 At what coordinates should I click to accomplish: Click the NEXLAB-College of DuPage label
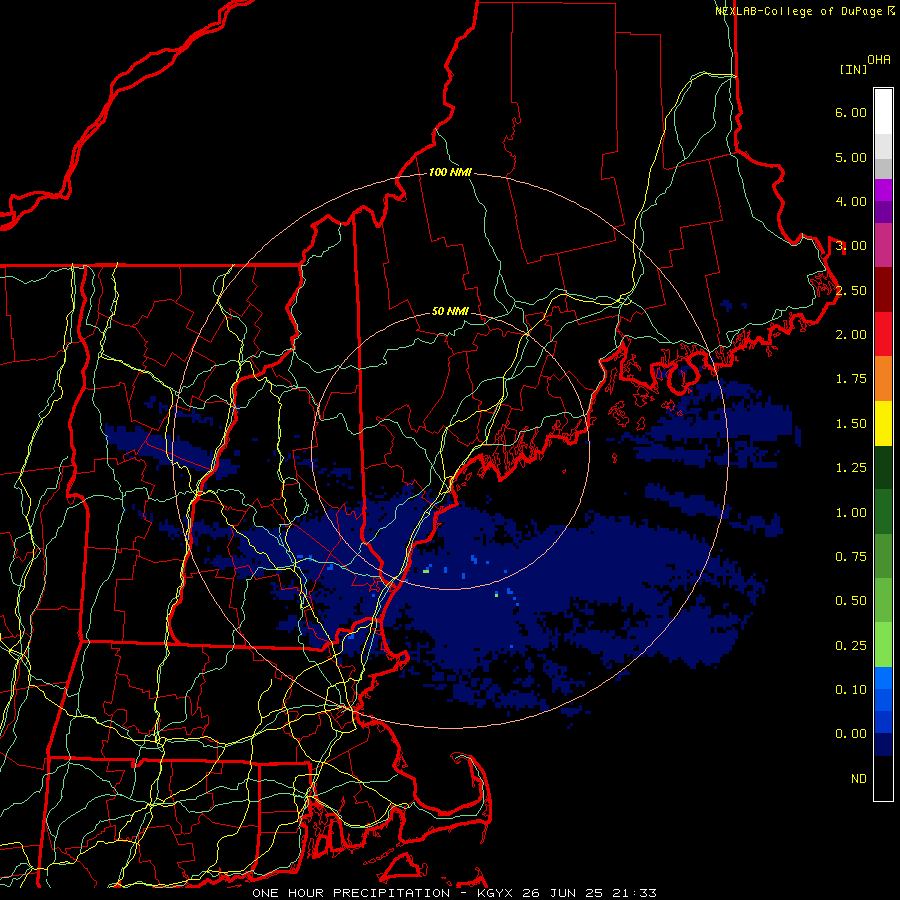798,11
